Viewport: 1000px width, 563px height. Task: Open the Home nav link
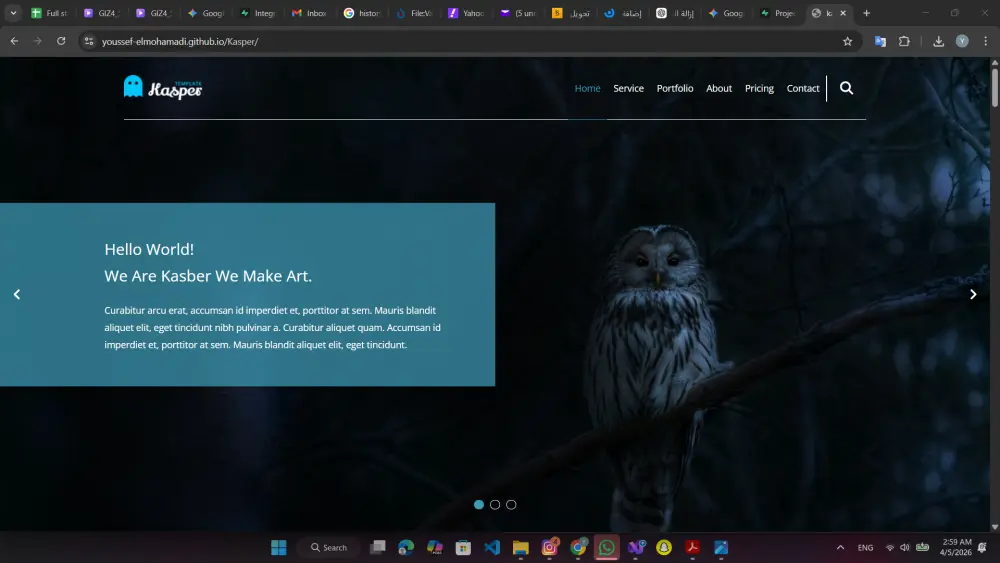[587, 88]
